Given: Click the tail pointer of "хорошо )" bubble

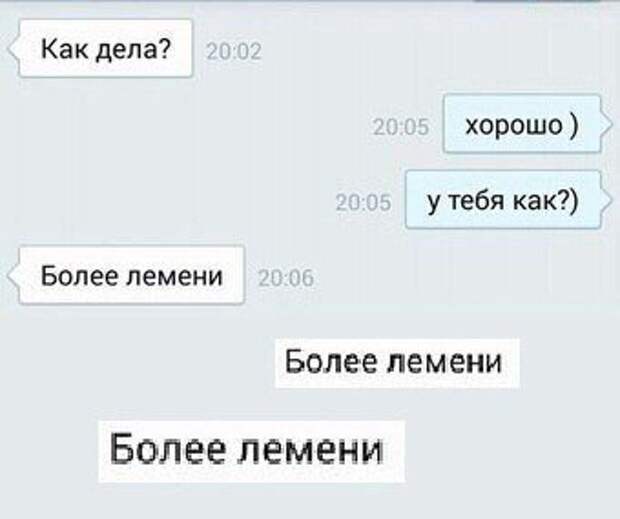Looking at the screenshot, I should coord(607,125).
